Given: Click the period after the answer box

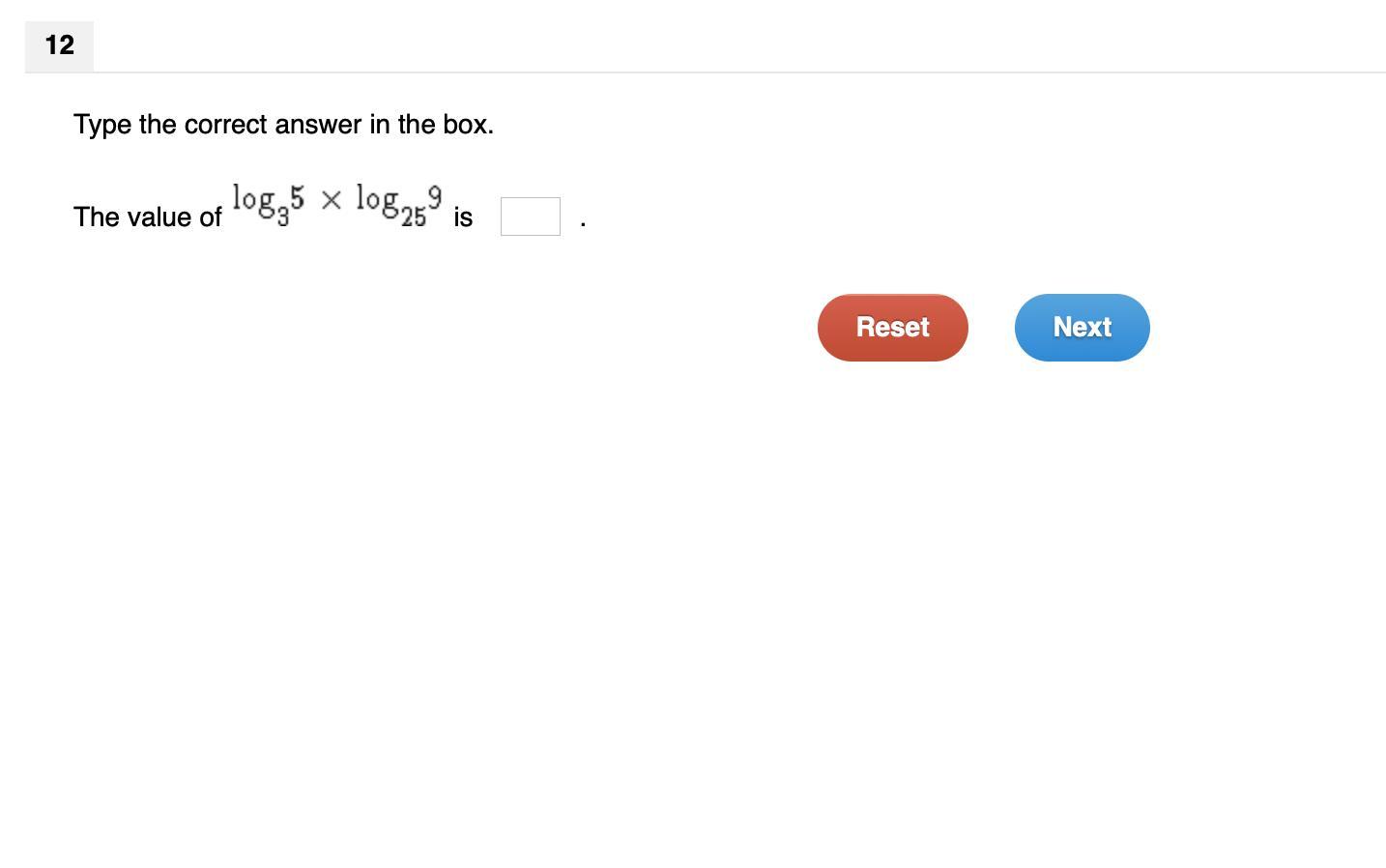Looking at the screenshot, I should tap(583, 223).
